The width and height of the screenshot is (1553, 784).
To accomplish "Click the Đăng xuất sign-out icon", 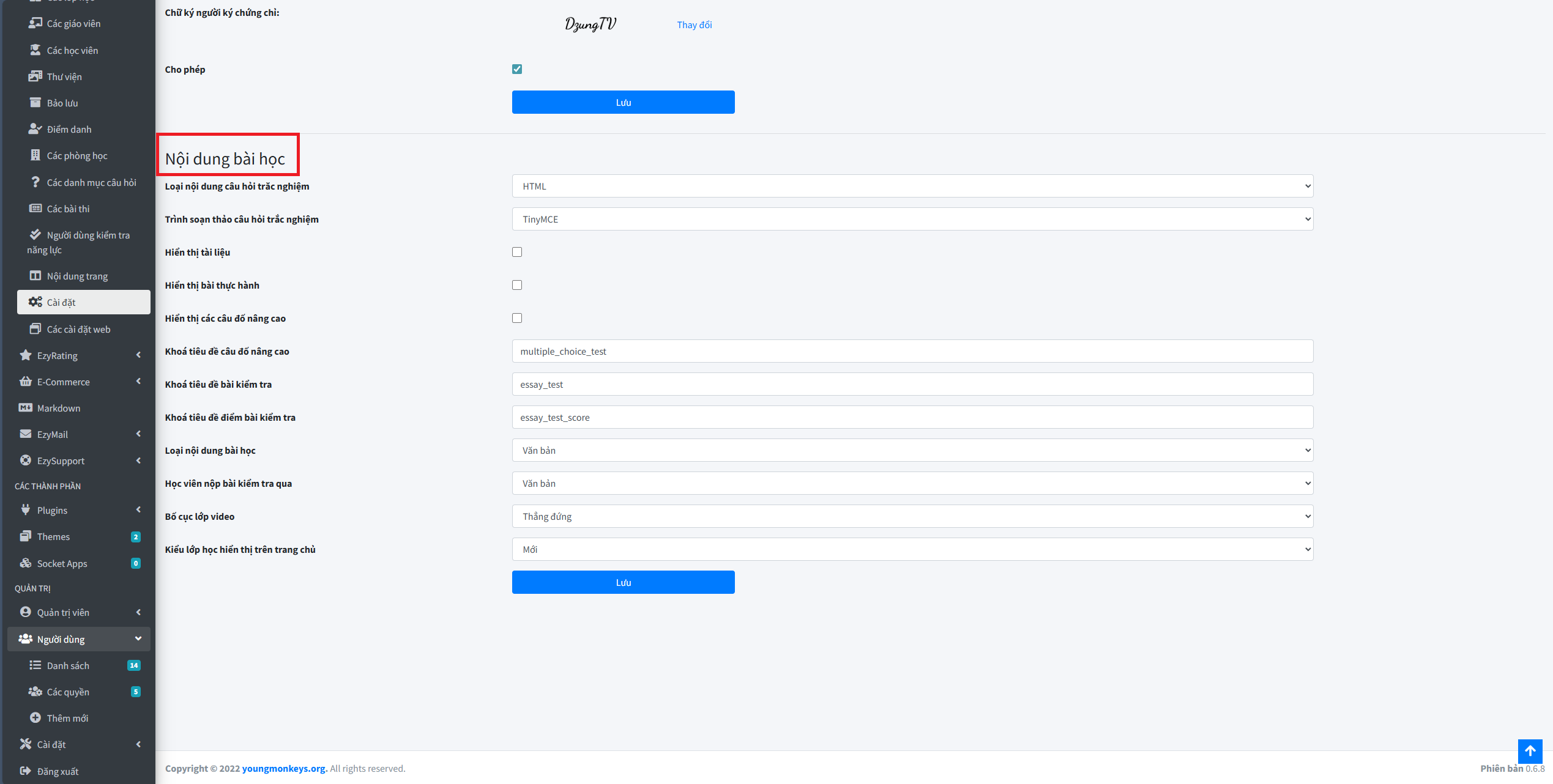I will click(25, 771).
